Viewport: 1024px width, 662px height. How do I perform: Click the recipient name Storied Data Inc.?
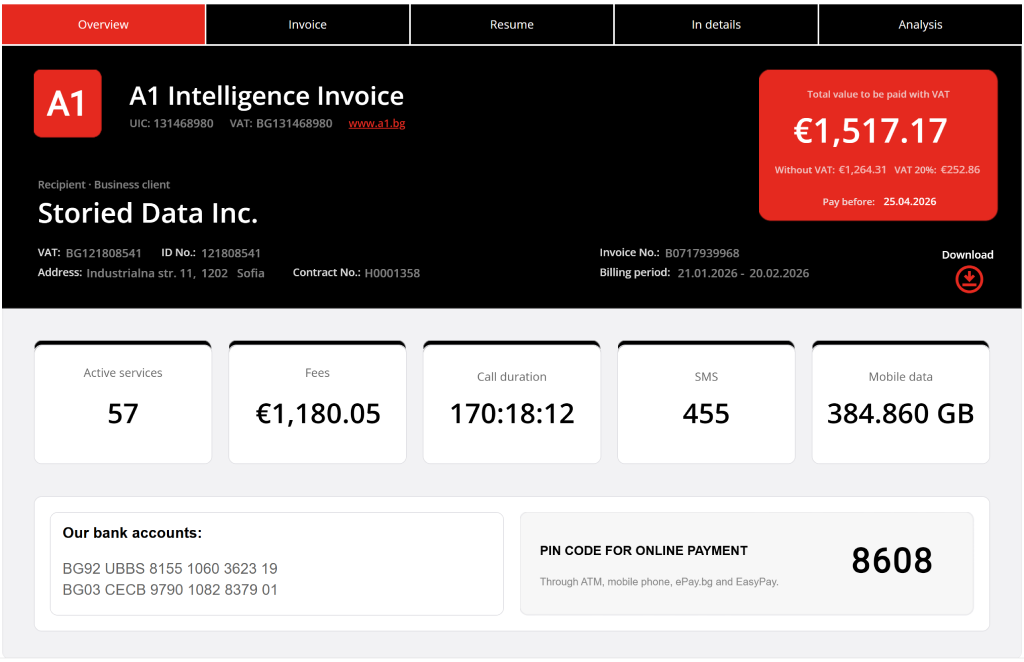tap(148, 213)
